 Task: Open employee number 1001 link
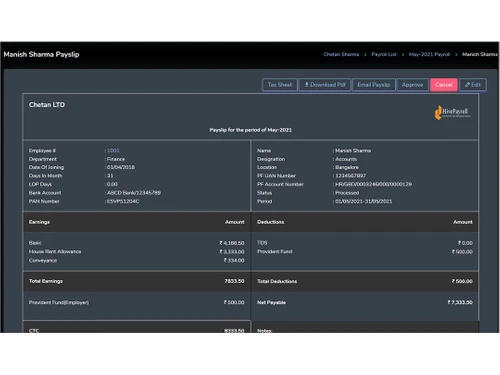point(113,151)
